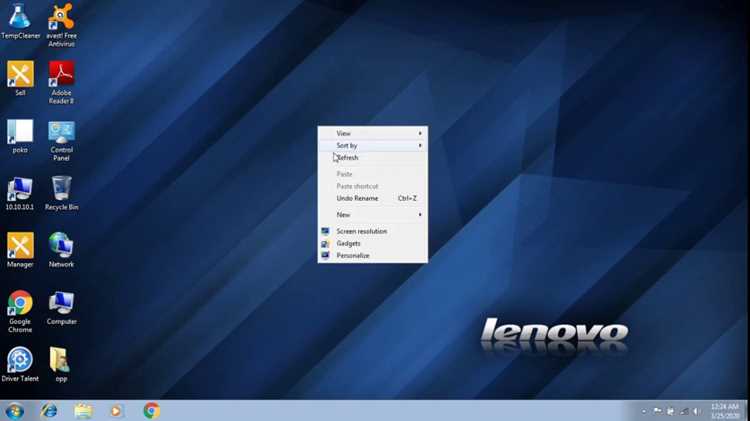Select the 10.10.10.1 network shortcut

point(20,193)
